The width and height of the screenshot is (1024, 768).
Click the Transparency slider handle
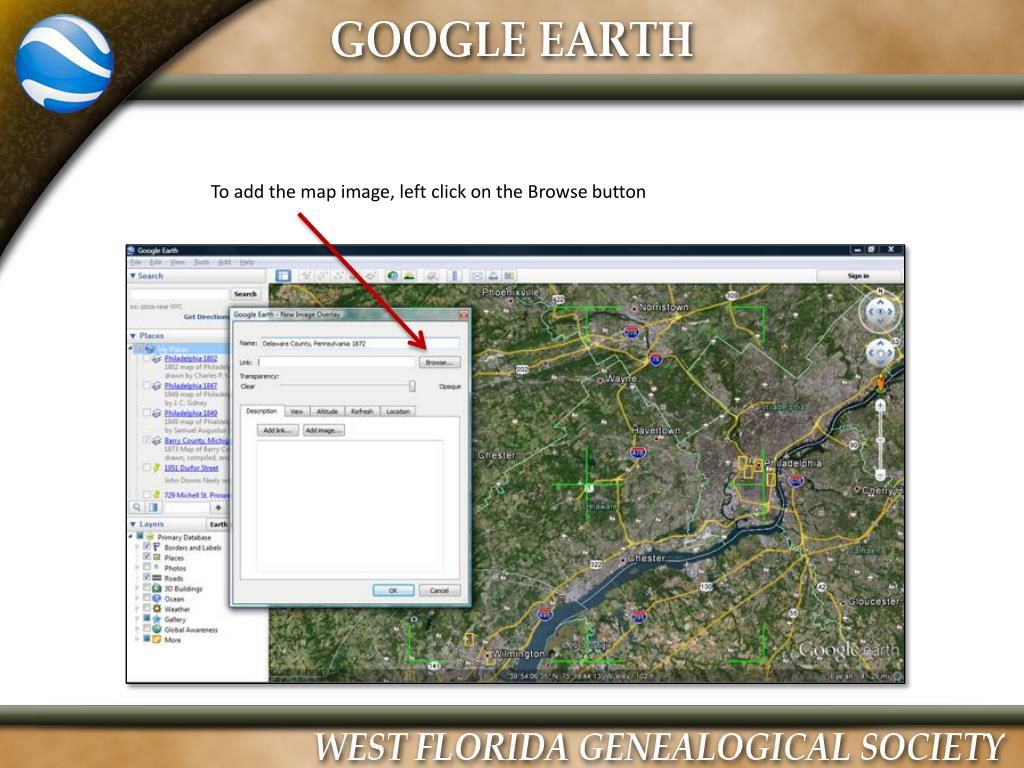point(412,386)
